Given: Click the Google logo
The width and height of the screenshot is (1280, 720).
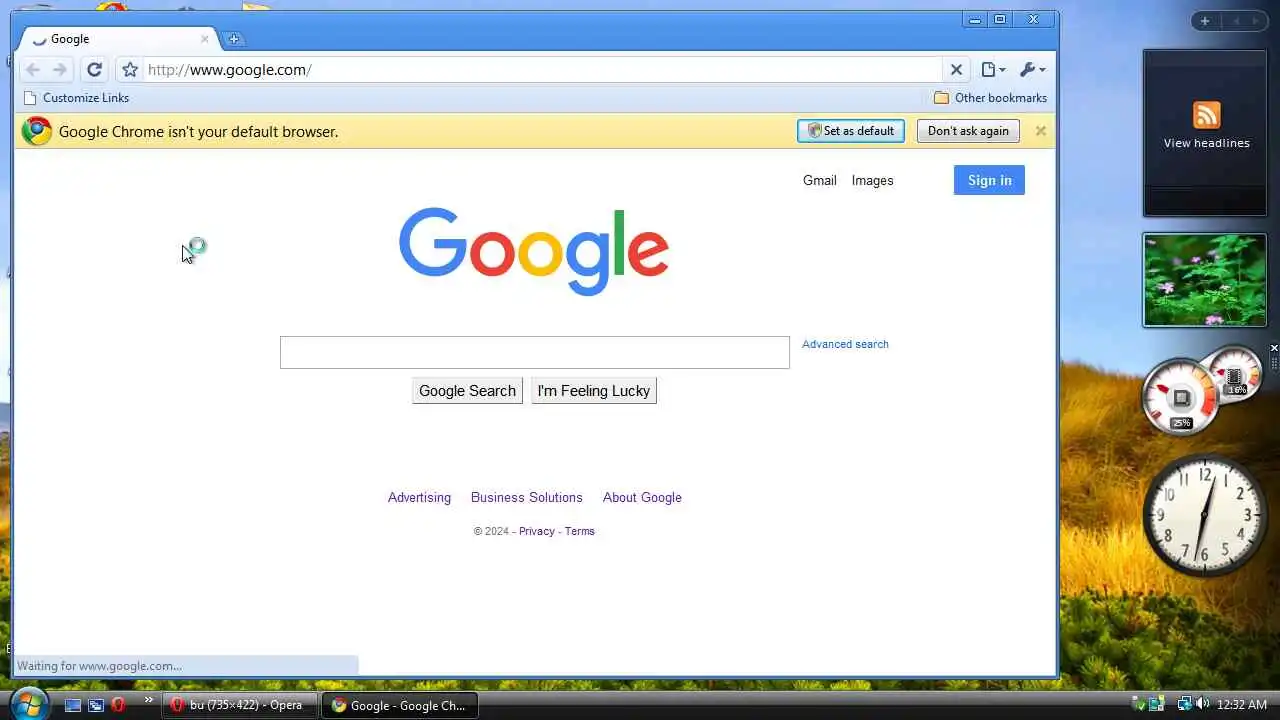Looking at the screenshot, I should [x=534, y=250].
